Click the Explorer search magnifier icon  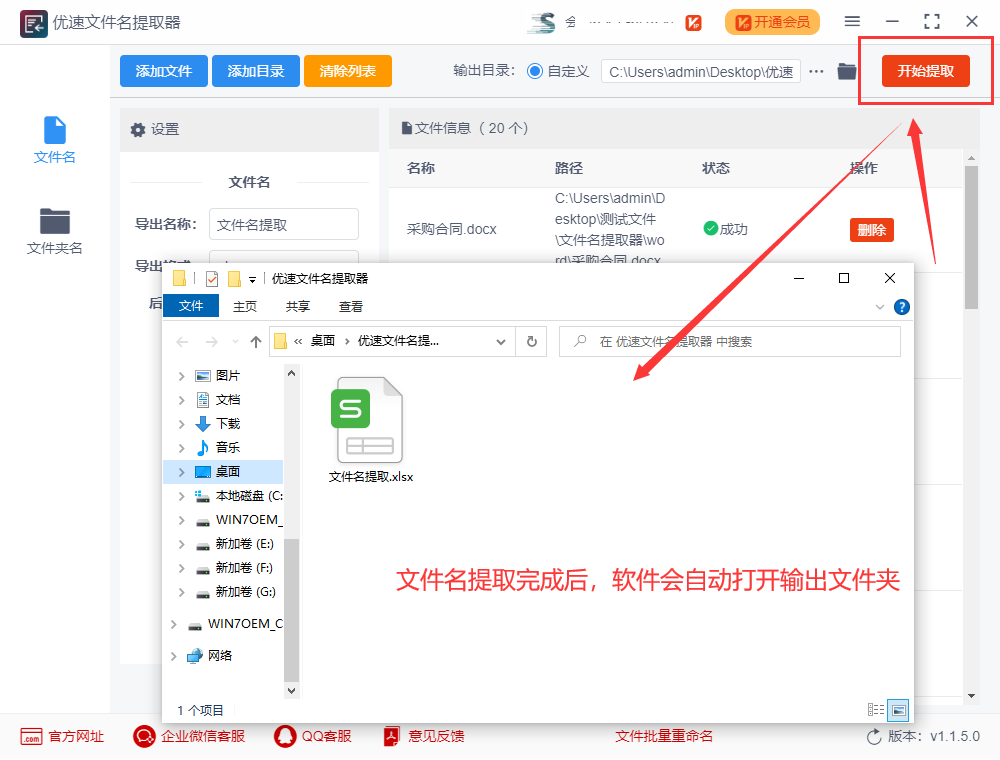pyautogui.click(x=580, y=341)
